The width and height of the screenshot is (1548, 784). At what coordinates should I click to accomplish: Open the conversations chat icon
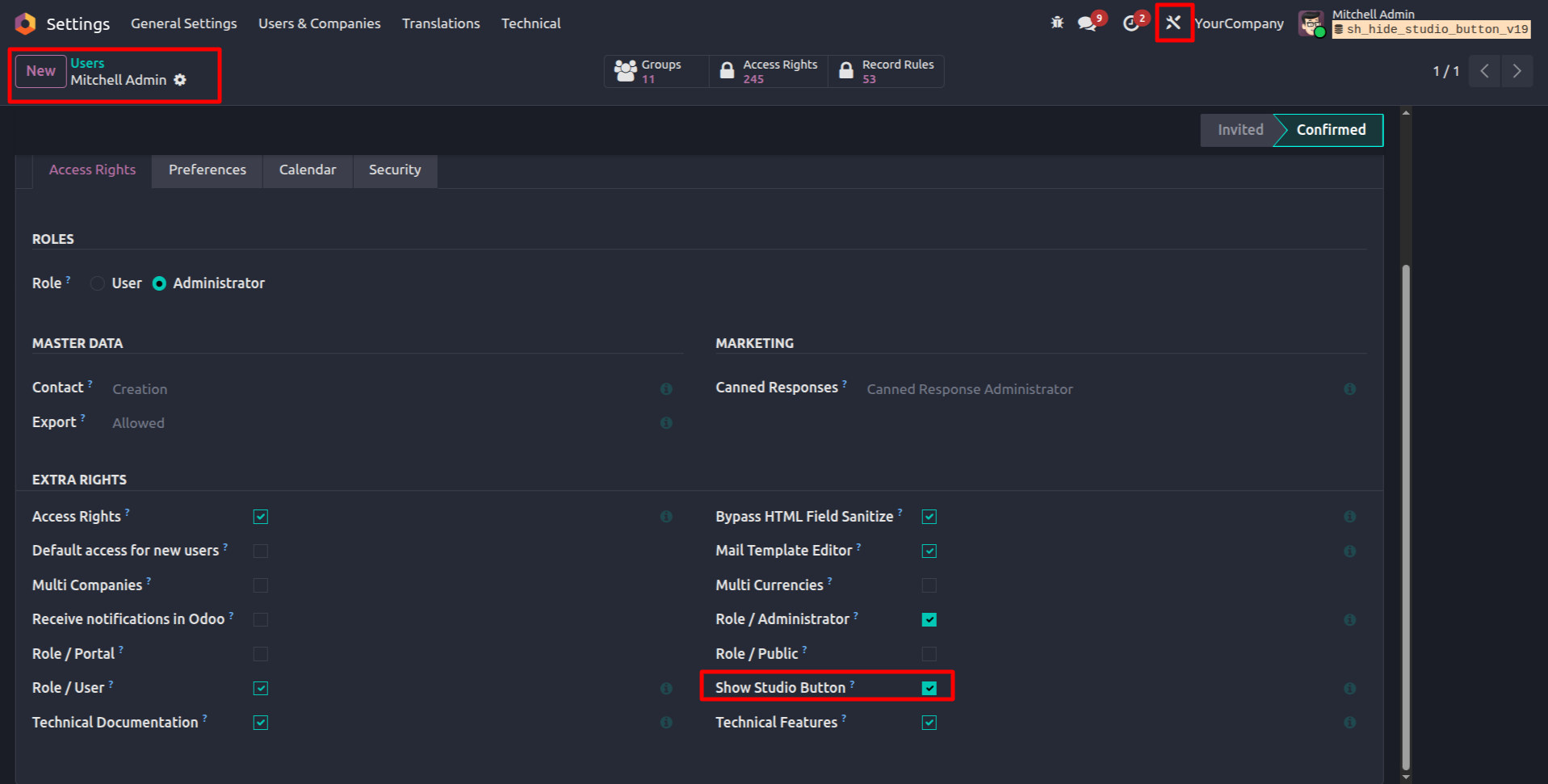[x=1088, y=23]
